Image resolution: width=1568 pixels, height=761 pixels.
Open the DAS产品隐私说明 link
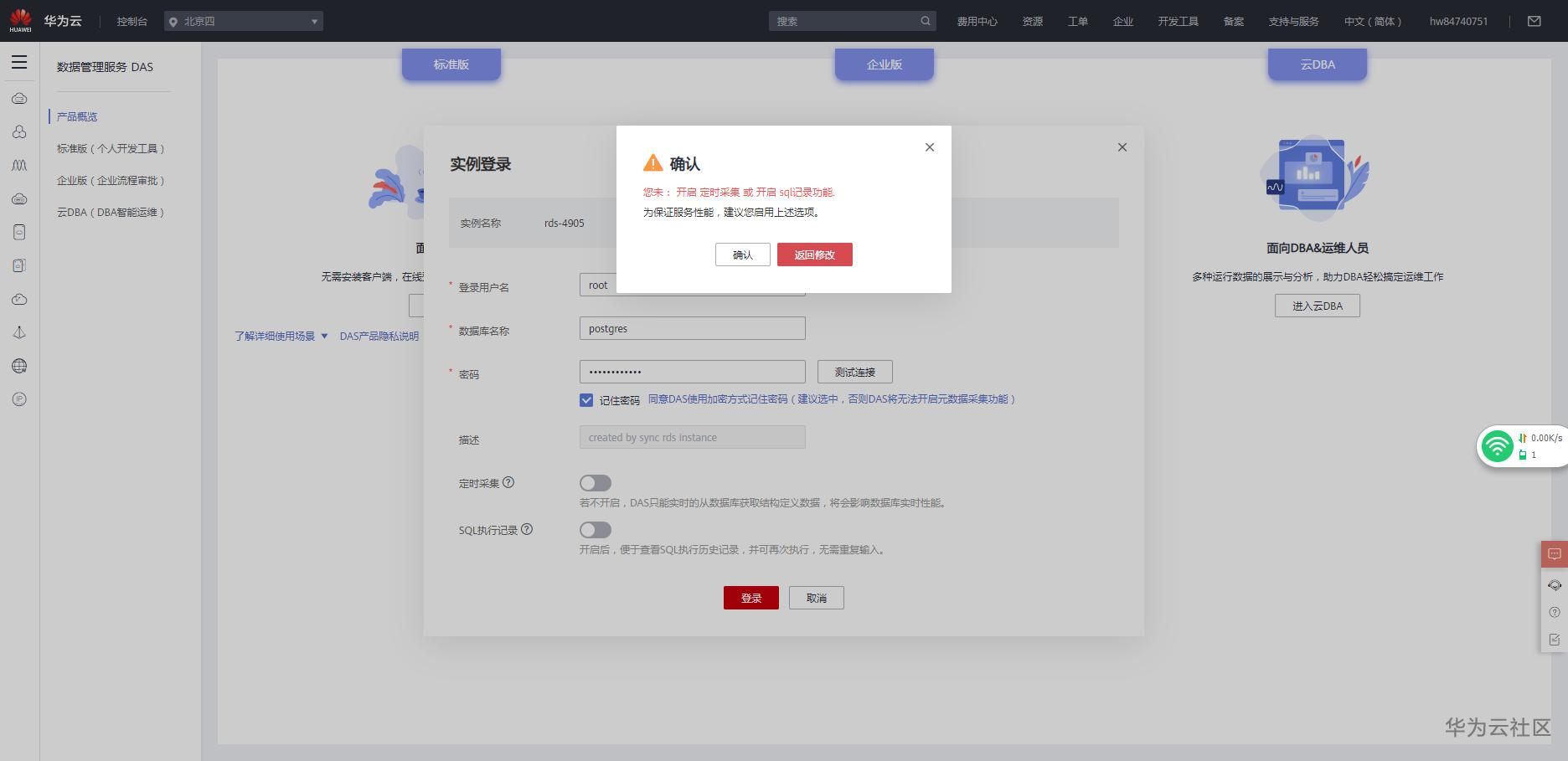pos(379,336)
